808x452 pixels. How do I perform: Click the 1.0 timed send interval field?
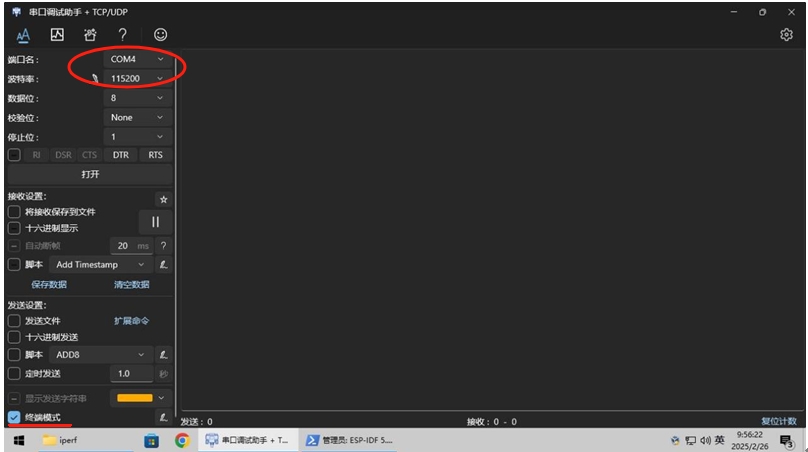(x=131, y=374)
